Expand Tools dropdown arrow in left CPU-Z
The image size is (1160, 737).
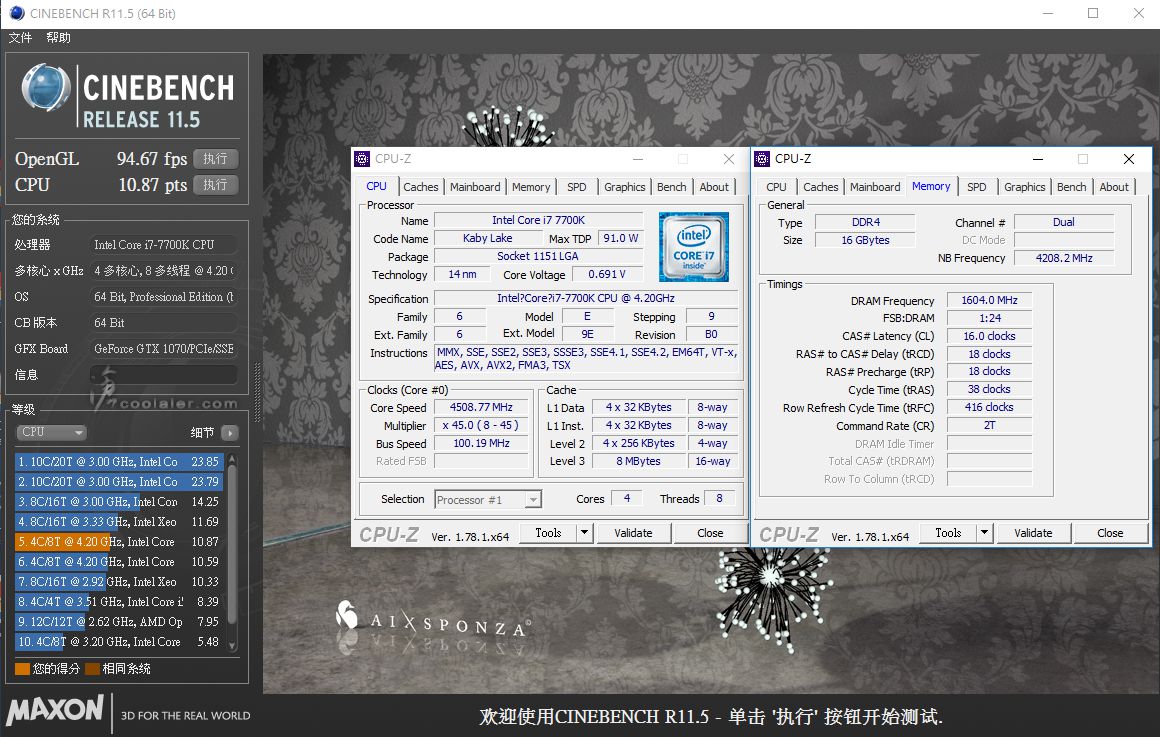point(585,533)
